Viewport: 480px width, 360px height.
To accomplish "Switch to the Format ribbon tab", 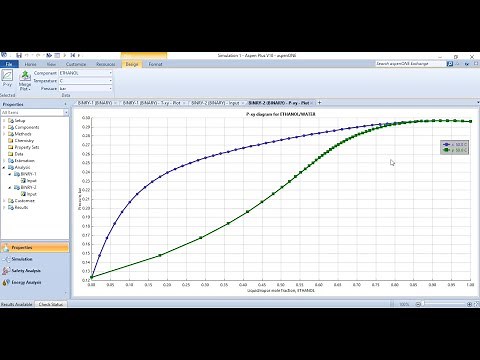I will click(x=155, y=64).
